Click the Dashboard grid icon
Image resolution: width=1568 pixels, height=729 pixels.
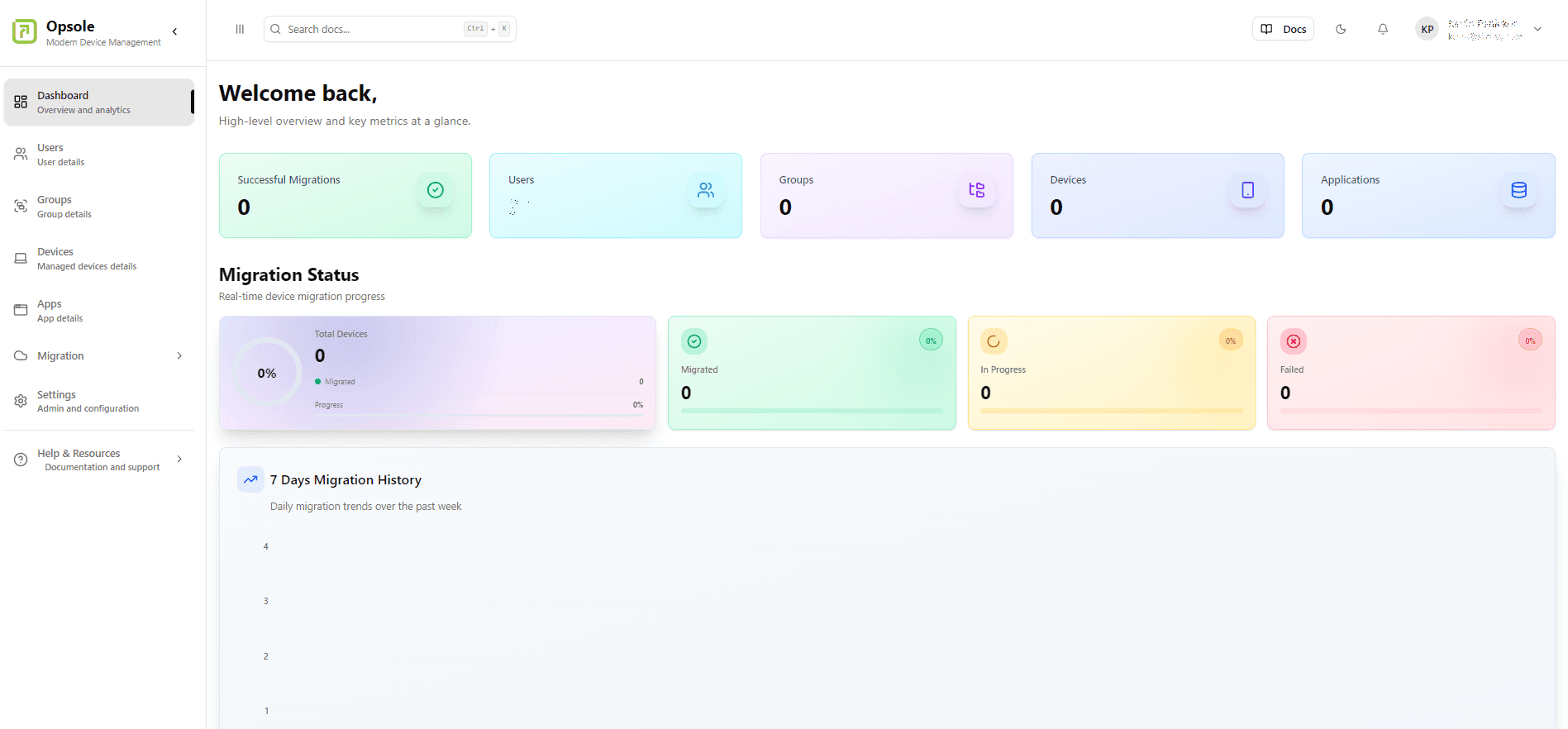(21, 102)
